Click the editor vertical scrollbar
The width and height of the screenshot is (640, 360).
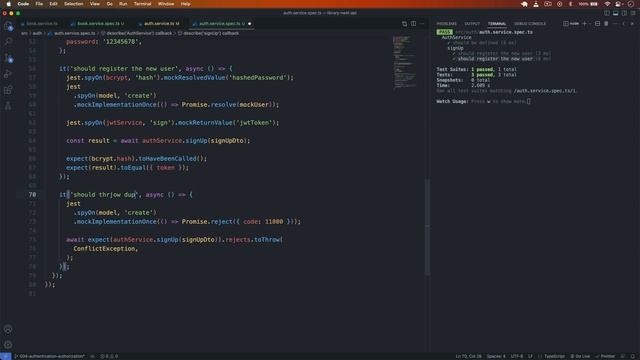point(427,227)
